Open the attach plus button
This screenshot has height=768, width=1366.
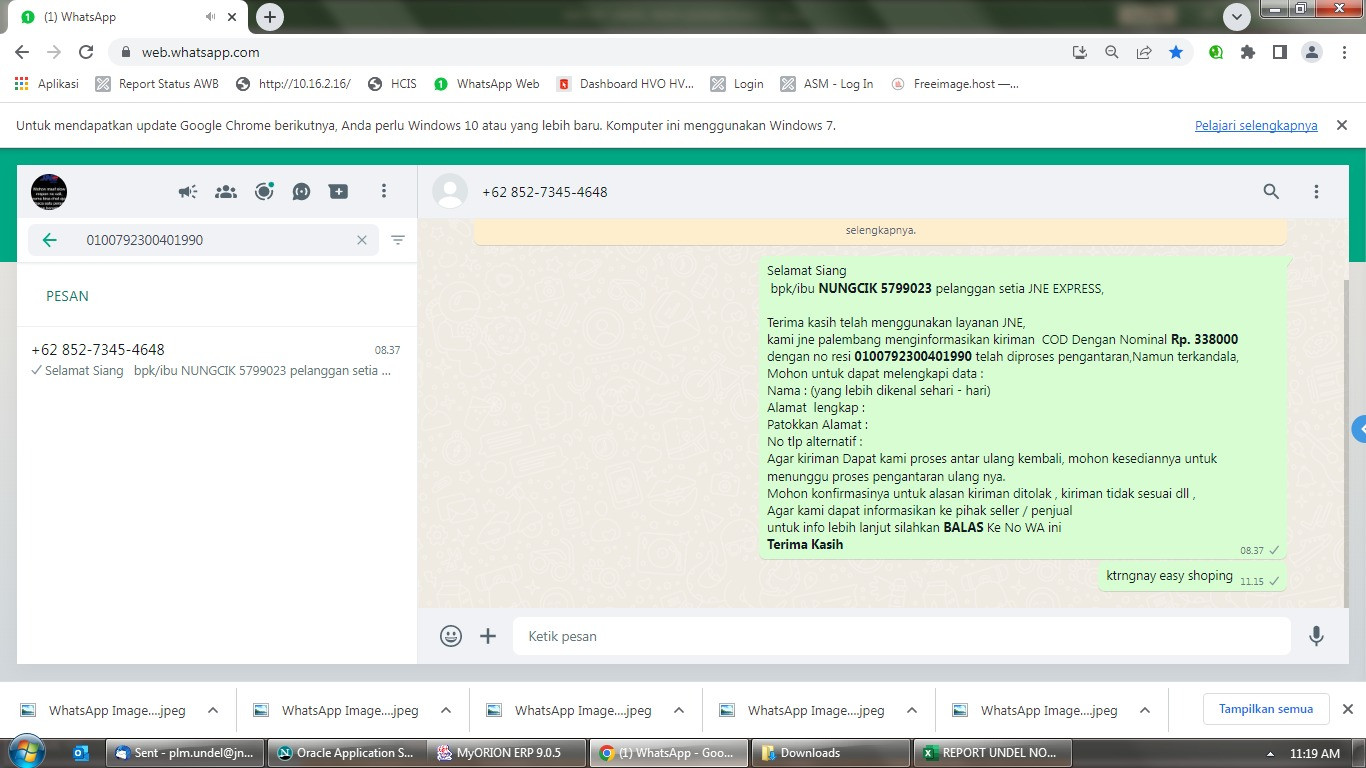[488, 636]
